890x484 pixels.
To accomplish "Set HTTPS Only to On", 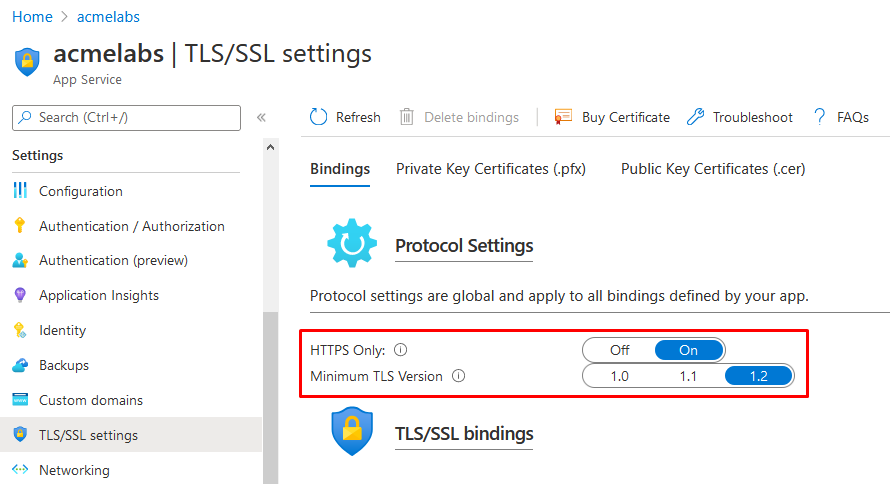I will (689, 350).
